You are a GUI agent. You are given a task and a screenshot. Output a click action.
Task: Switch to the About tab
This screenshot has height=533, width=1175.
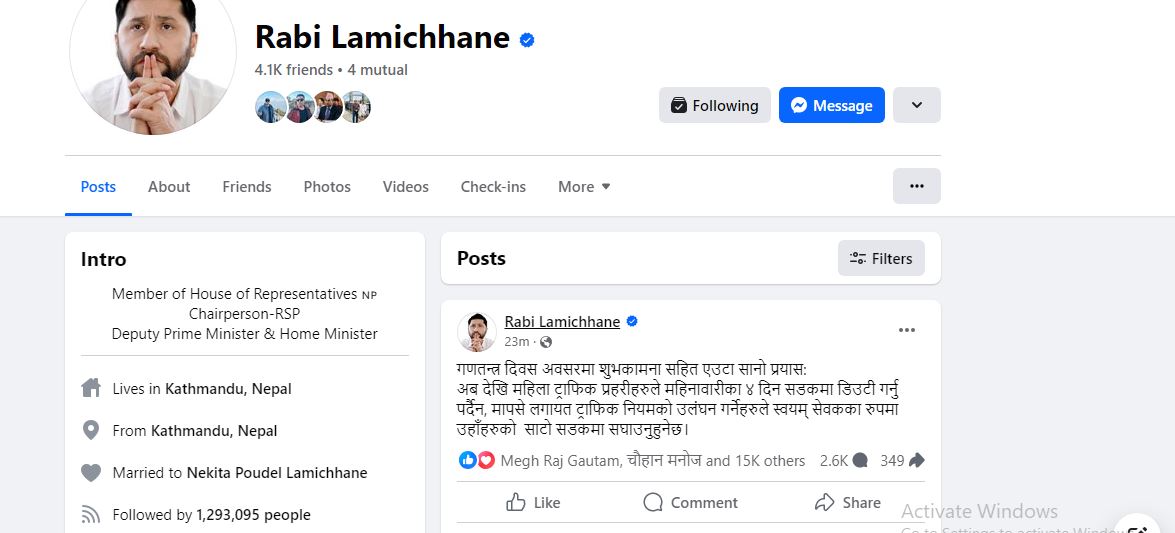click(x=169, y=187)
